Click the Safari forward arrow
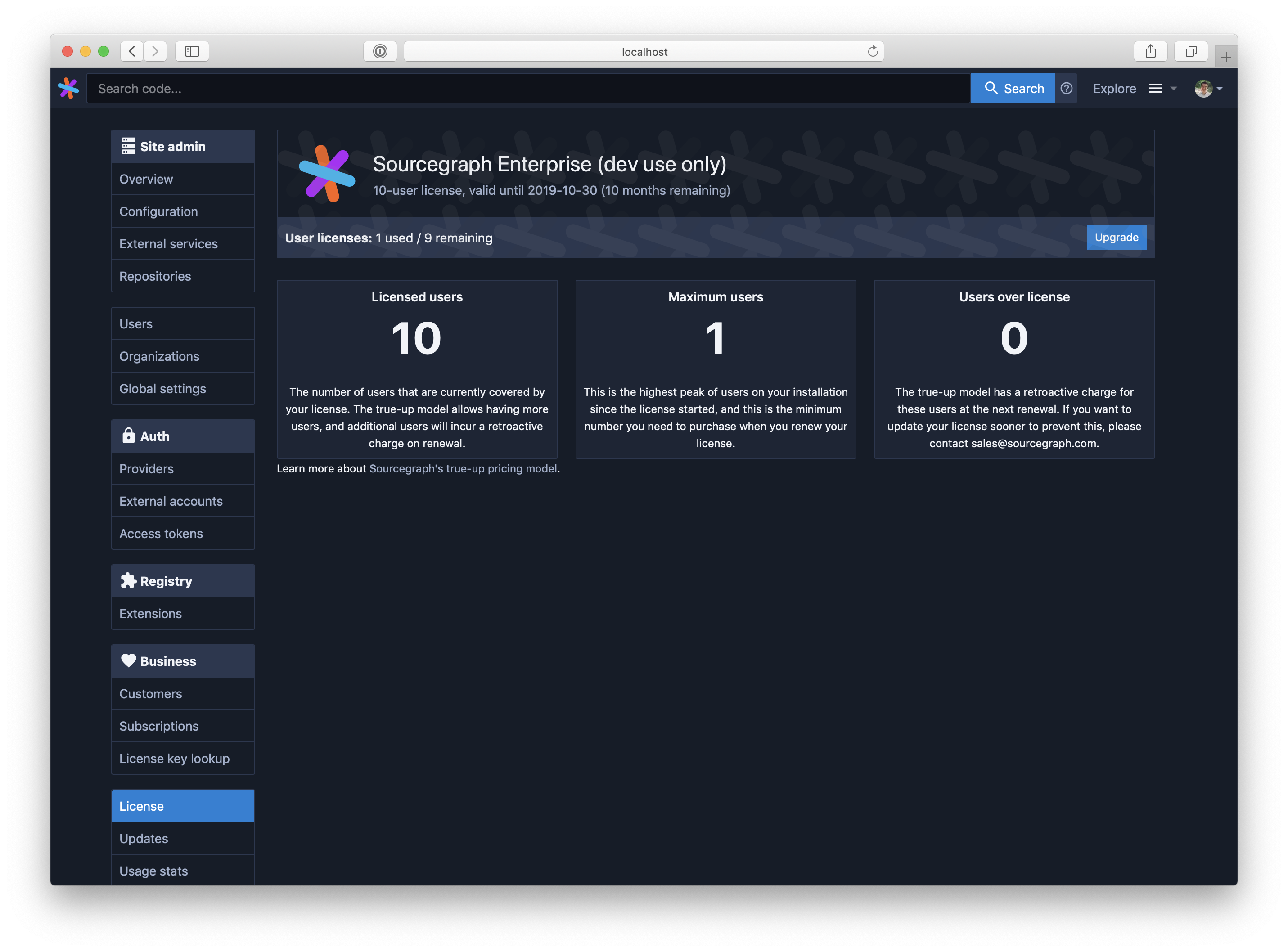This screenshot has height=952, width=1288. pyautogui.click(x=155, y=51)
